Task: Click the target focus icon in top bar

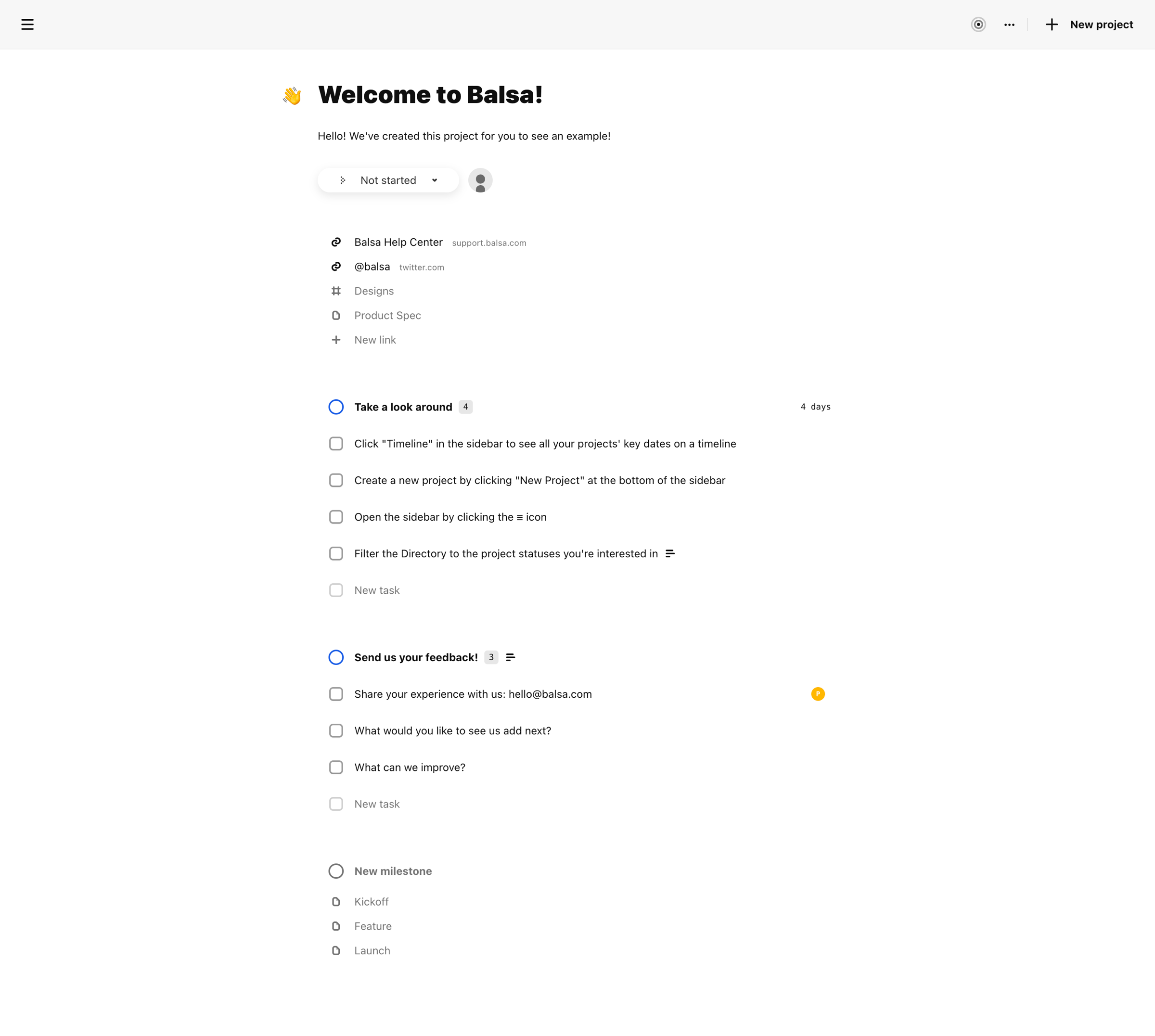Action: pyautogui.click(x=978, y=25)
